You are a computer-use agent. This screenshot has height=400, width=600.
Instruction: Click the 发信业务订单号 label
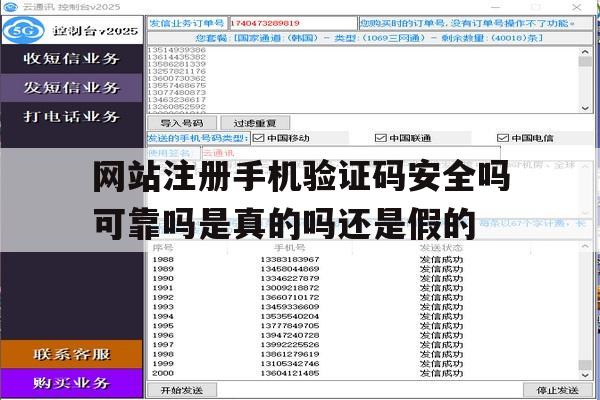187,23
